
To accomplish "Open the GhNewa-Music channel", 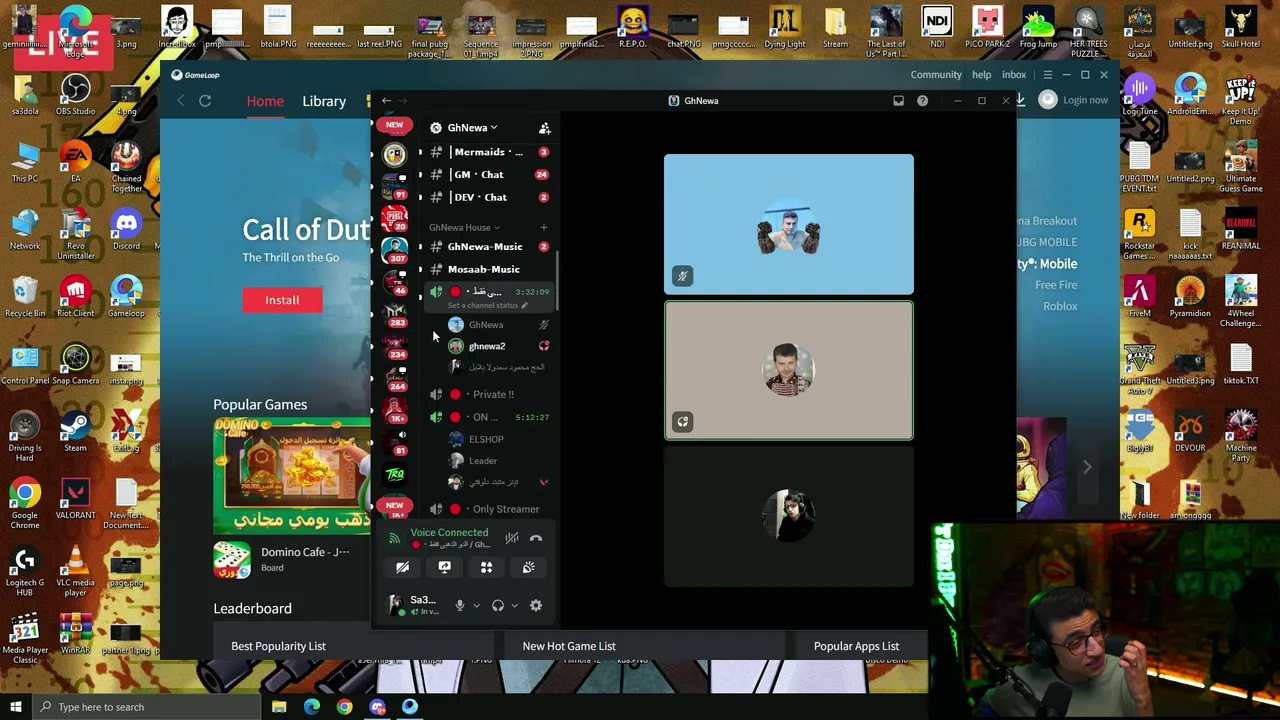I will point(488,246).
